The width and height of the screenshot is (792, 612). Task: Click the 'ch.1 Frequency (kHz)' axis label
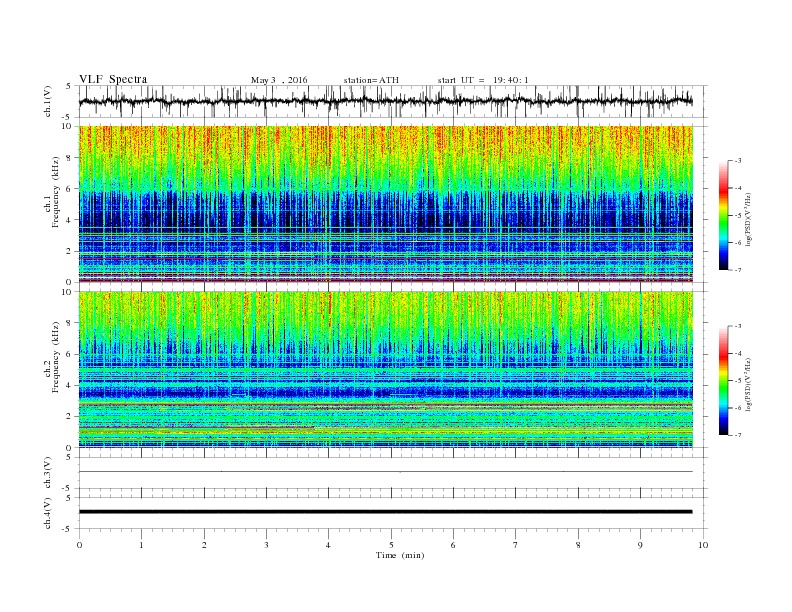pyautogui.click(x=52, y=192)
